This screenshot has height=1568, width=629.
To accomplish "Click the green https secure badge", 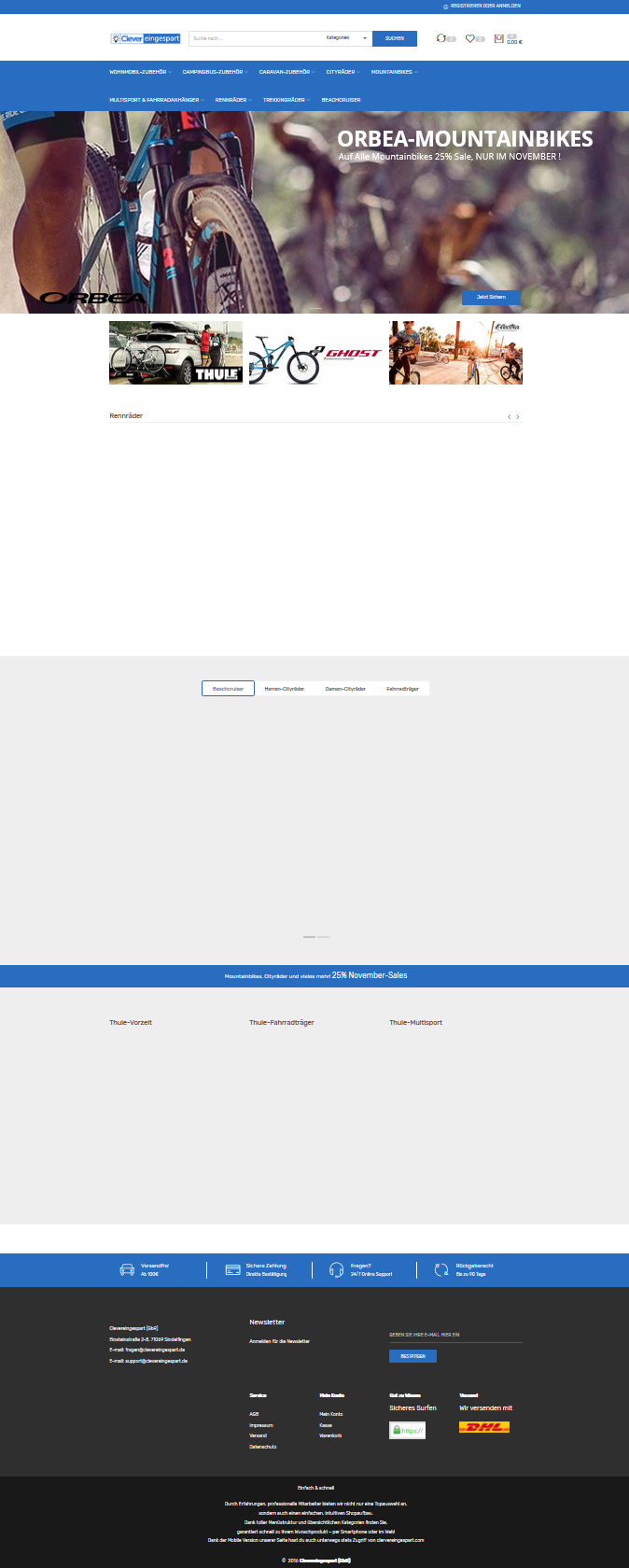I will coord(407,1430).
